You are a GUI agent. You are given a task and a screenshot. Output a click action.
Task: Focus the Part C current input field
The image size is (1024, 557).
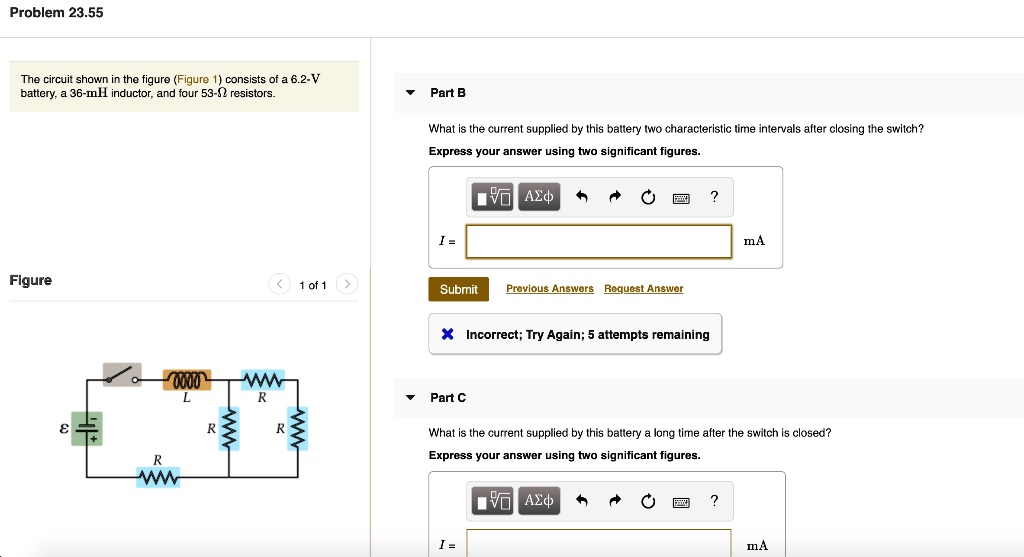pyautogui.click(x=599, y=543)
